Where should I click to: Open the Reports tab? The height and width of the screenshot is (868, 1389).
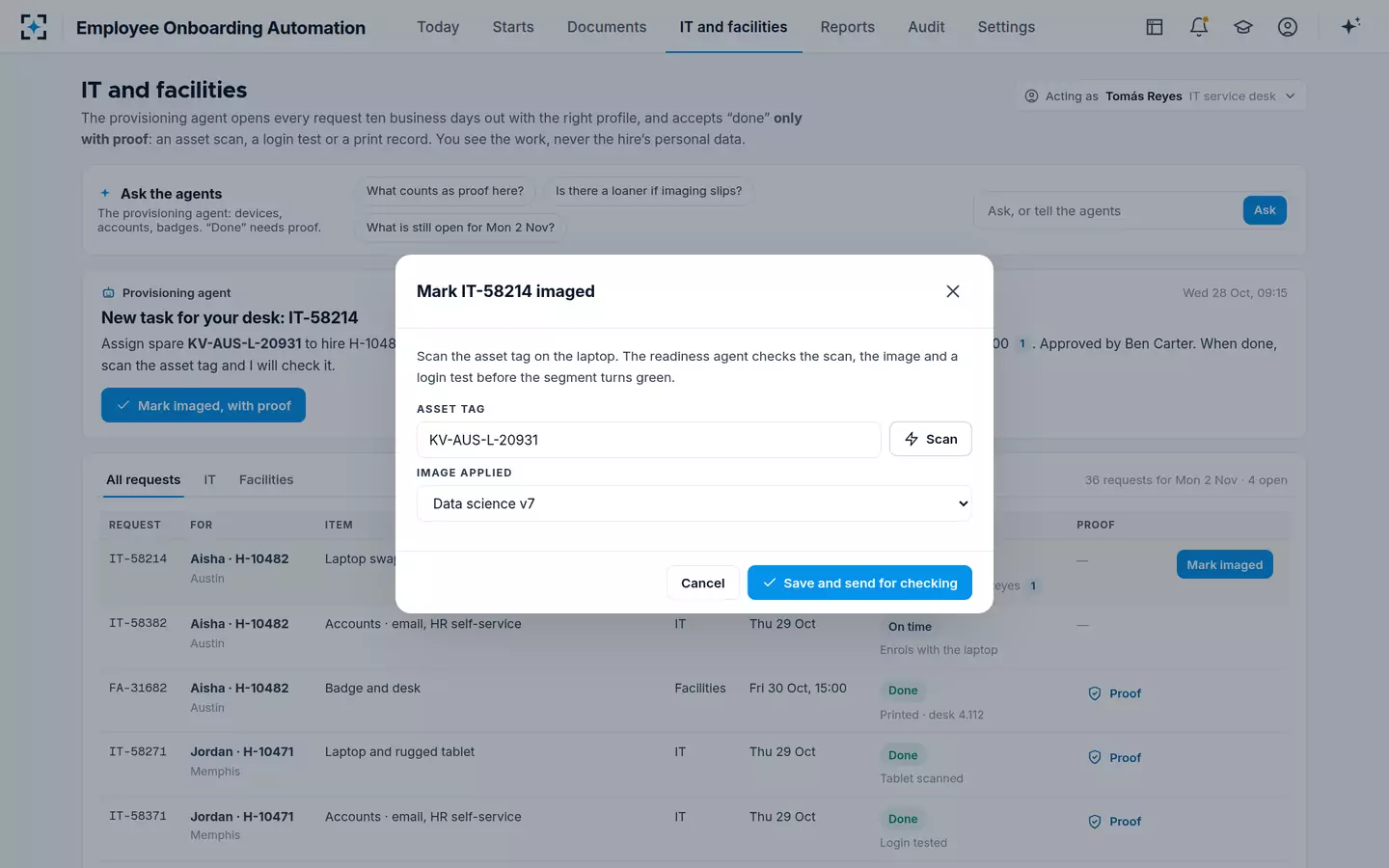point(847,27)
